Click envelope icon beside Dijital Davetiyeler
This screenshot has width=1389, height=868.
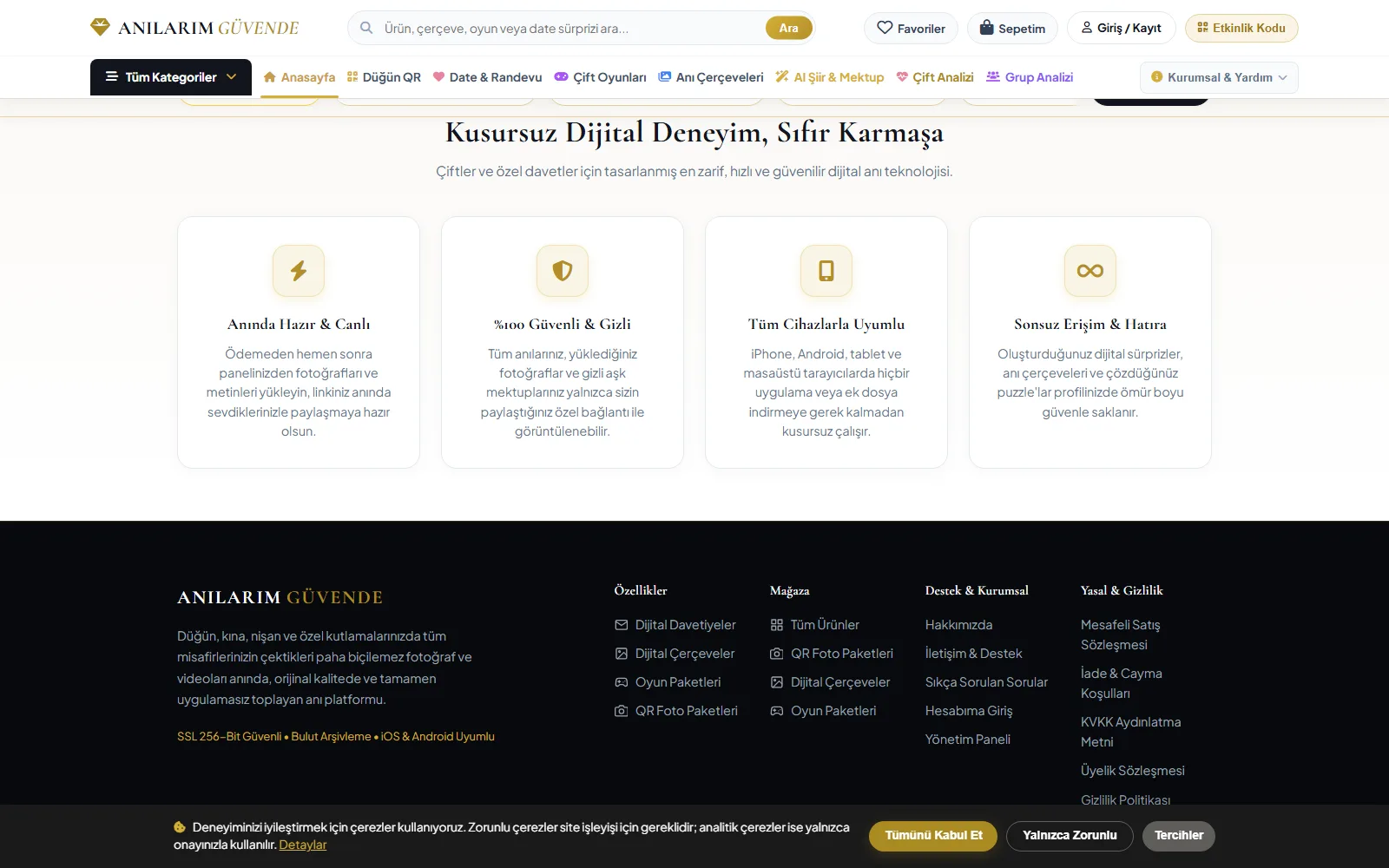621,625
